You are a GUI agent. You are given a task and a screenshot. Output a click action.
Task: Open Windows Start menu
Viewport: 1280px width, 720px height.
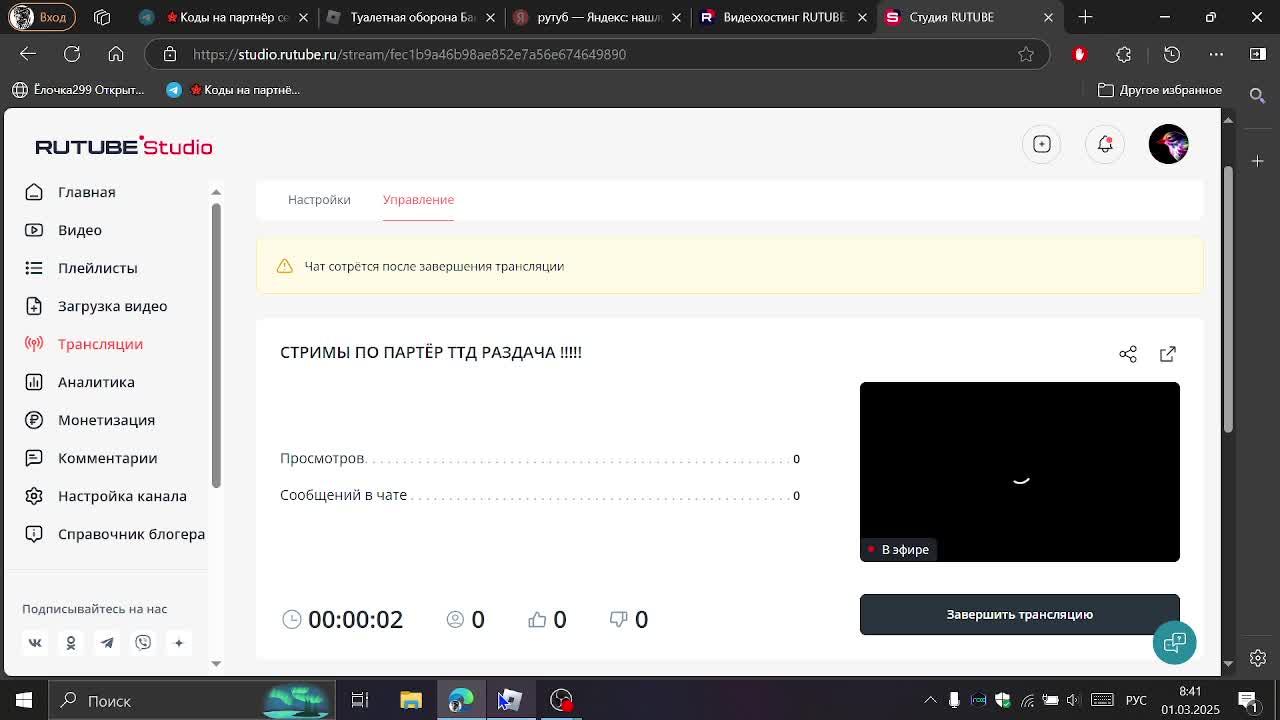click(24, 701)
